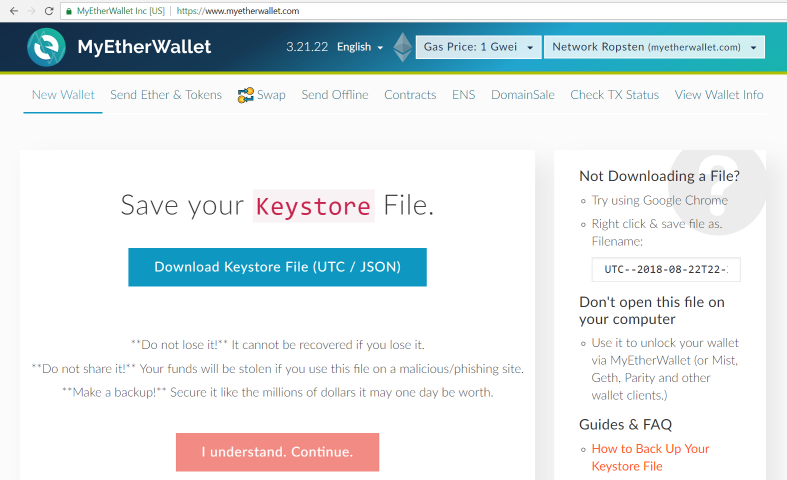Click the Ethereum diamond icon in header
787x480 pixels.
(403, 47)
